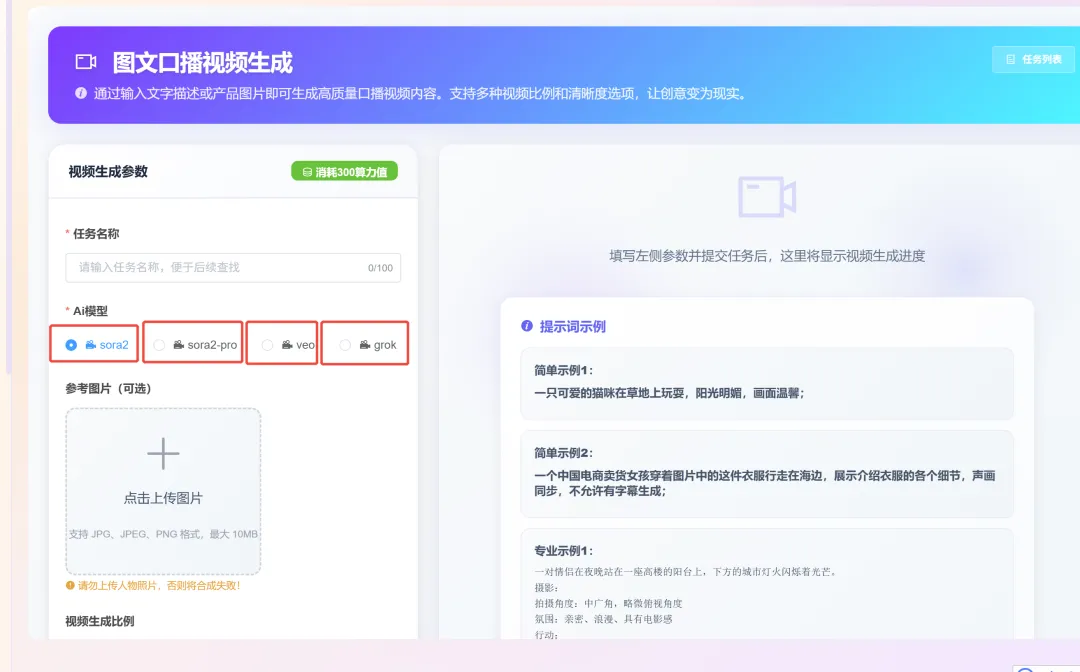Click the 0/100 character counter

tap(380, 268)
